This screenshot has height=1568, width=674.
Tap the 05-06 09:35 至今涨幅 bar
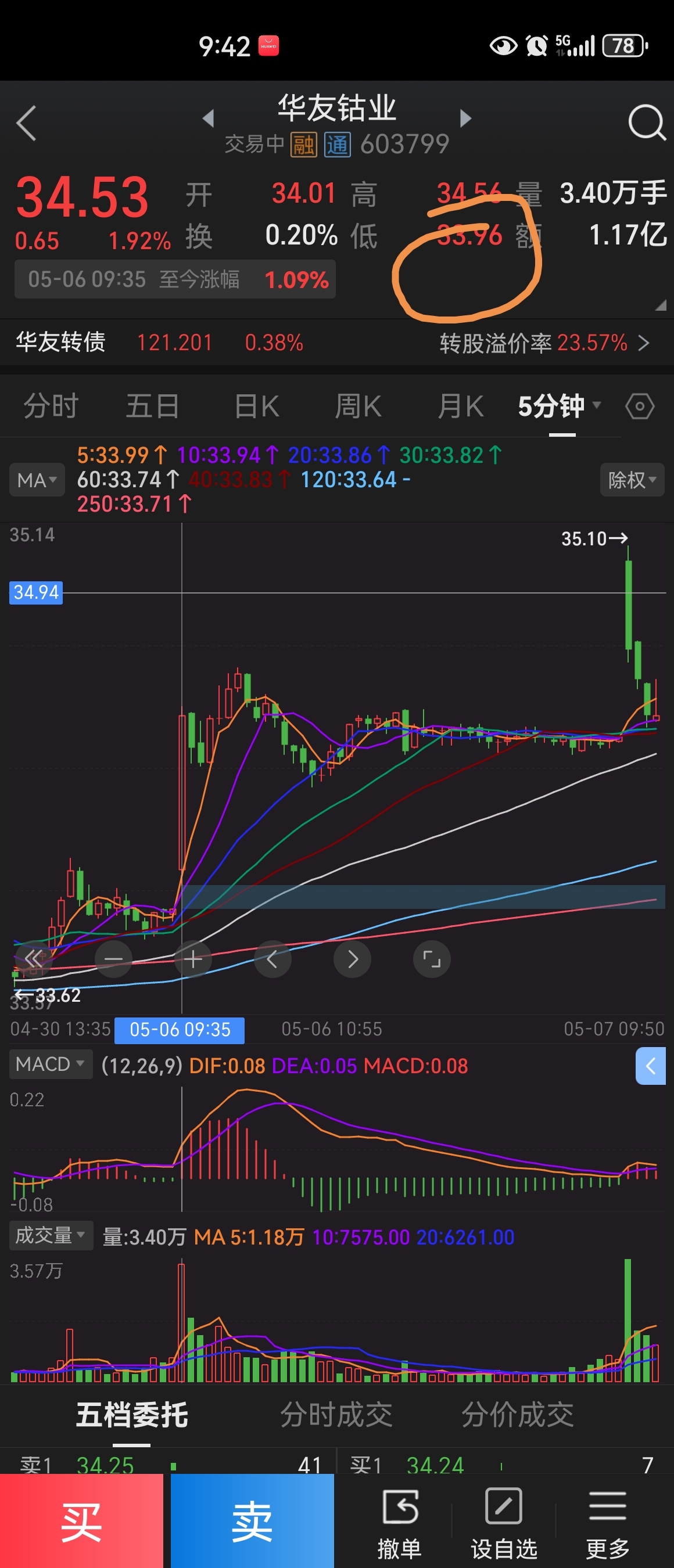pos(175,279)
